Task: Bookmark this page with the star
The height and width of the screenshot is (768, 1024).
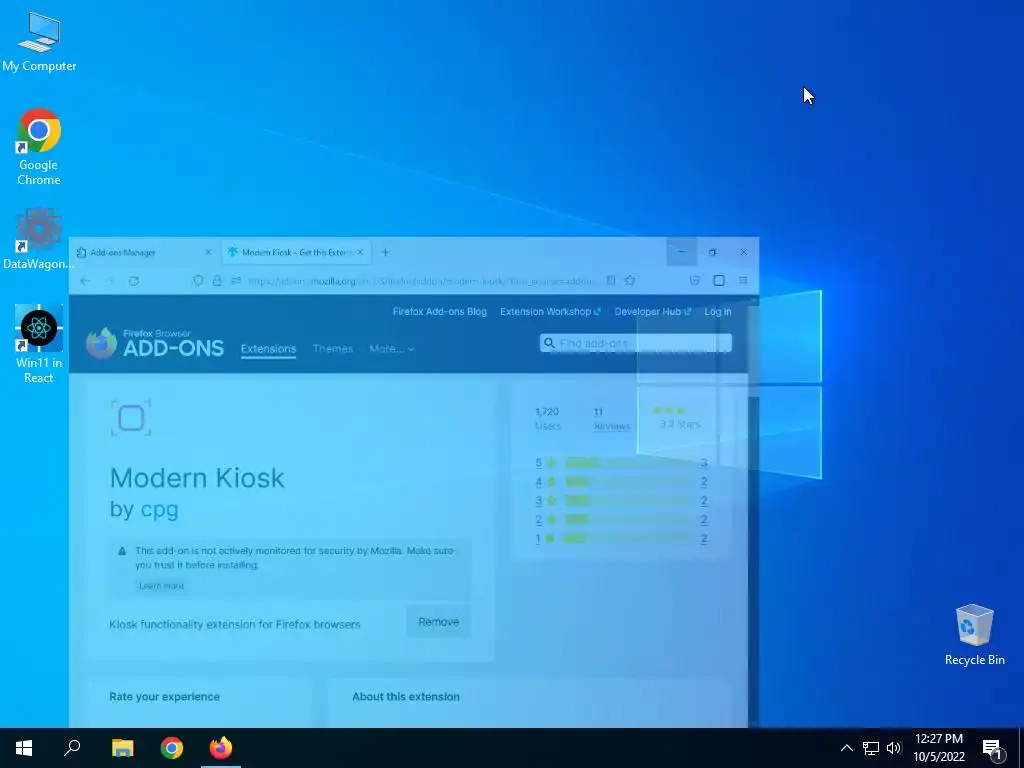Action: [630, 281]
